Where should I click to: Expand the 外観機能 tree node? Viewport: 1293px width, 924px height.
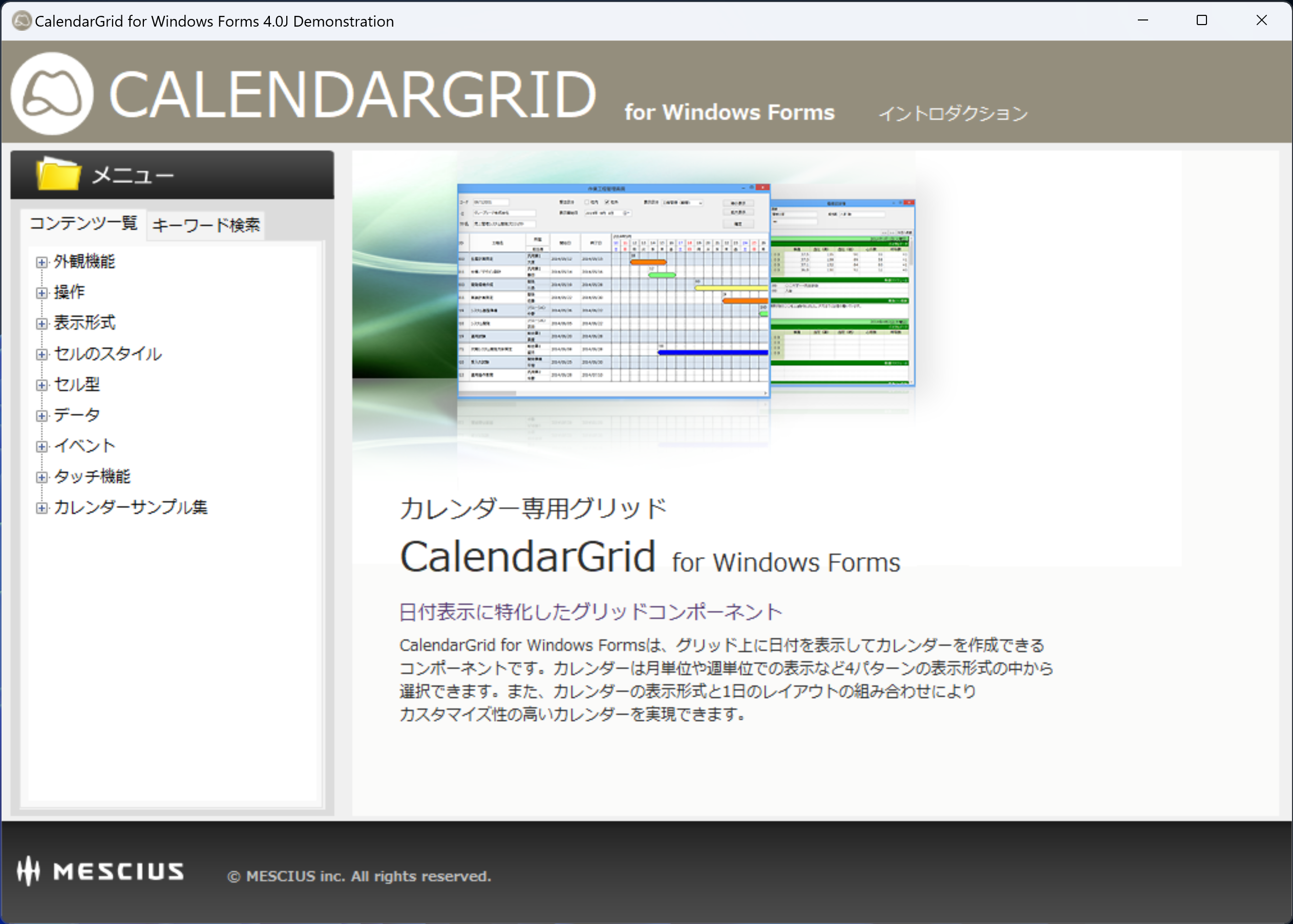click(41, 262)
